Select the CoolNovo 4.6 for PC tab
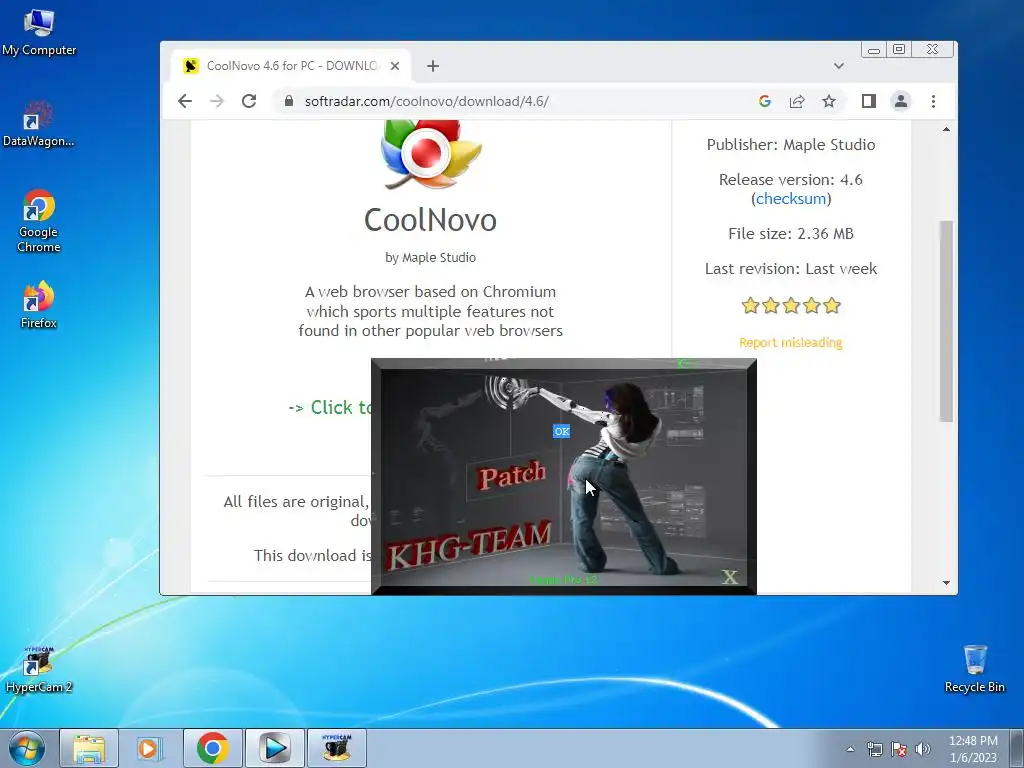The image size is (1024, 768). click(x=292, y=66)
